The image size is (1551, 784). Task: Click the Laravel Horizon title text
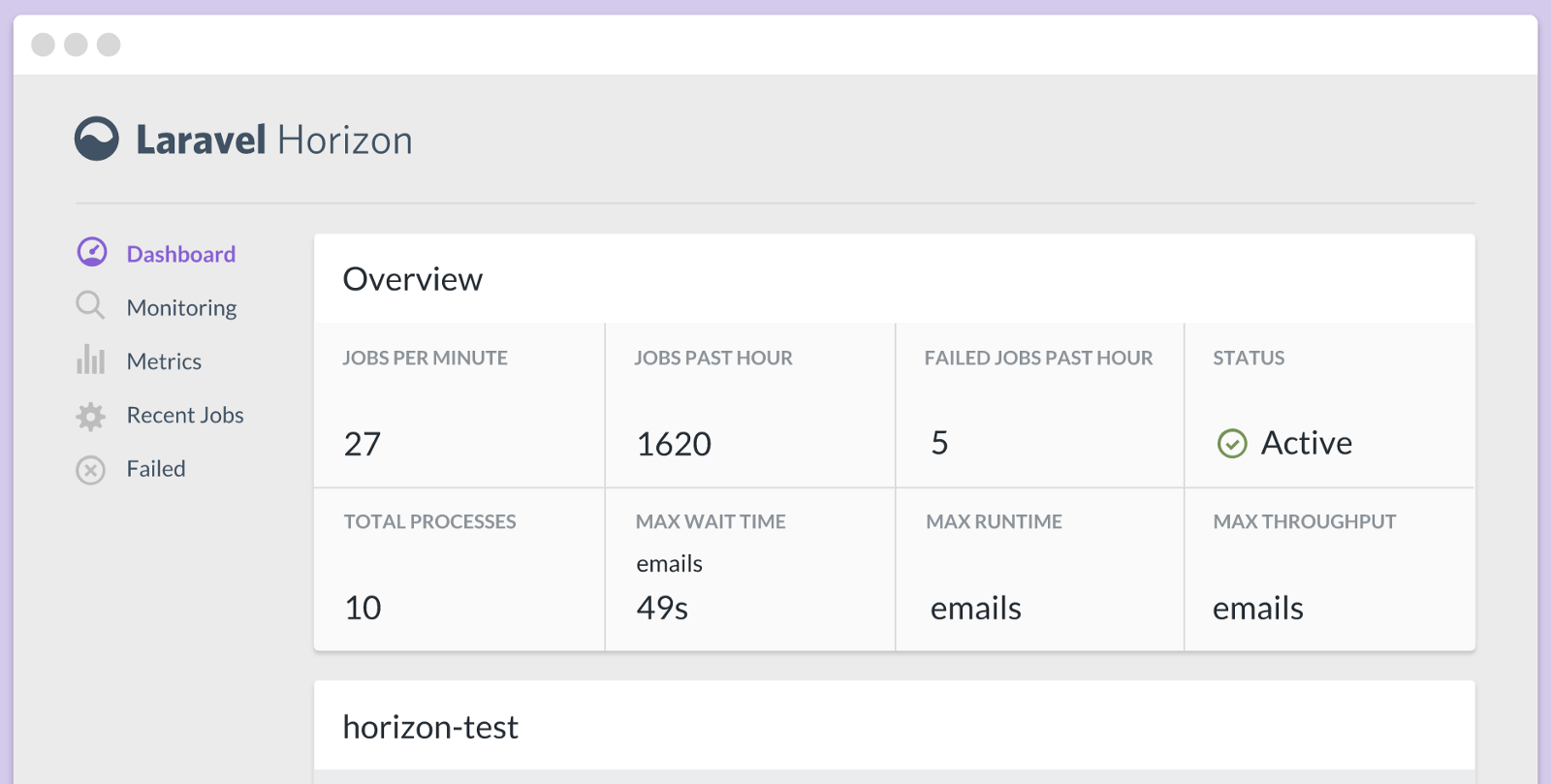click(x=274, y=141)
